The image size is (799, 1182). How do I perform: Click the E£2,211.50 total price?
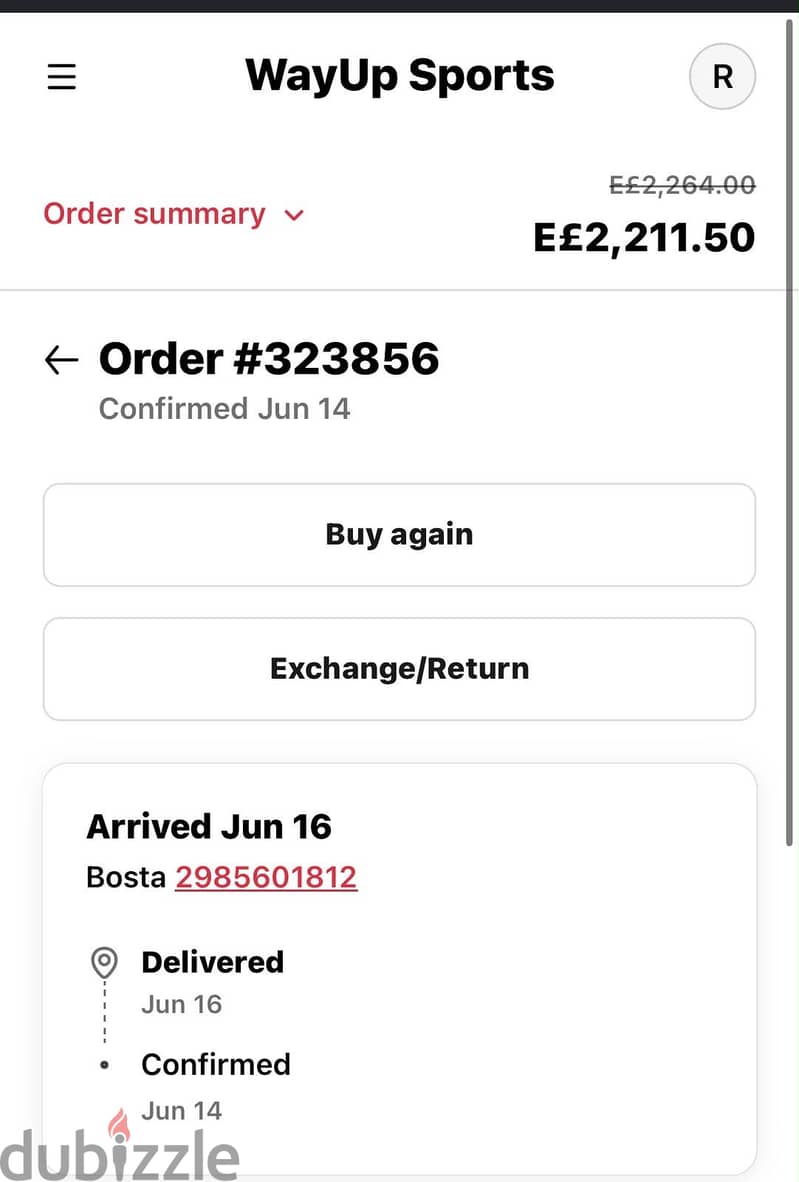(x=644, y=237)
